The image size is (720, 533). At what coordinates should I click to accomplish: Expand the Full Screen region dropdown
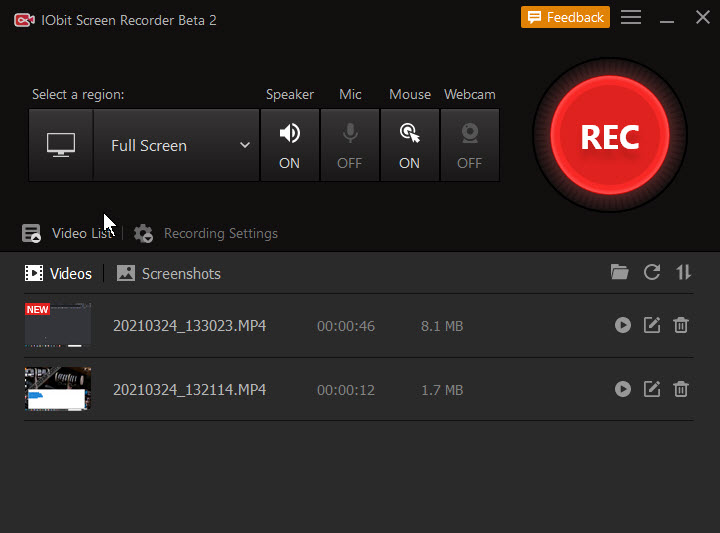[176, 145]
